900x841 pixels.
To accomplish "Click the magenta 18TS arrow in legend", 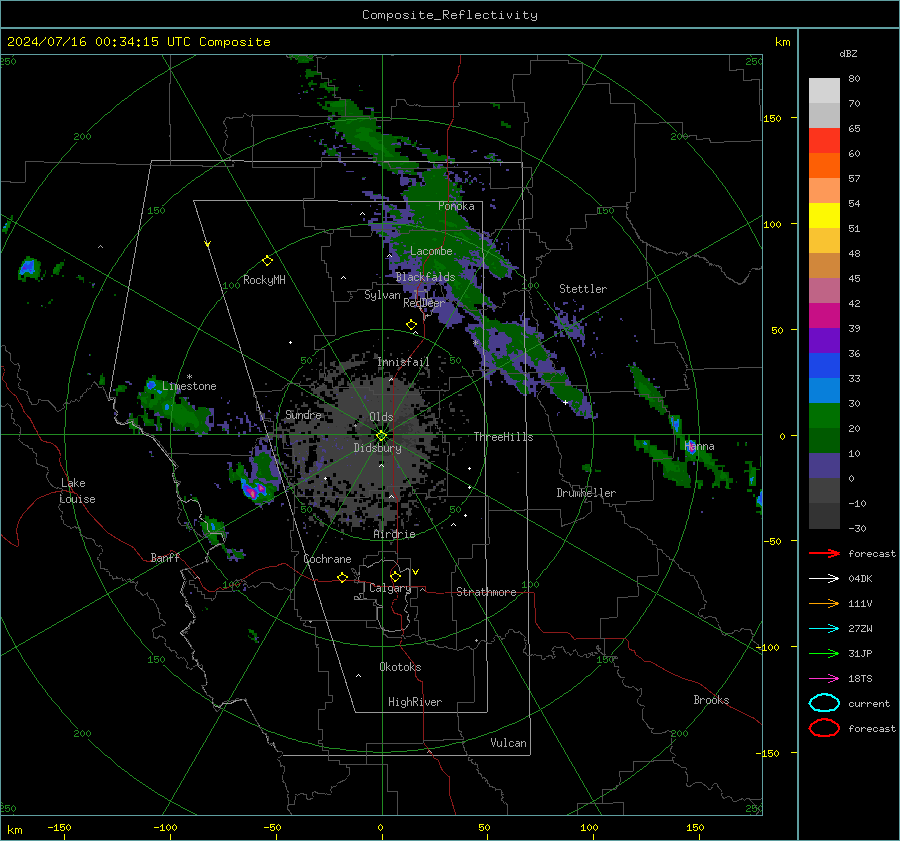I will click(x=824, y=679).
